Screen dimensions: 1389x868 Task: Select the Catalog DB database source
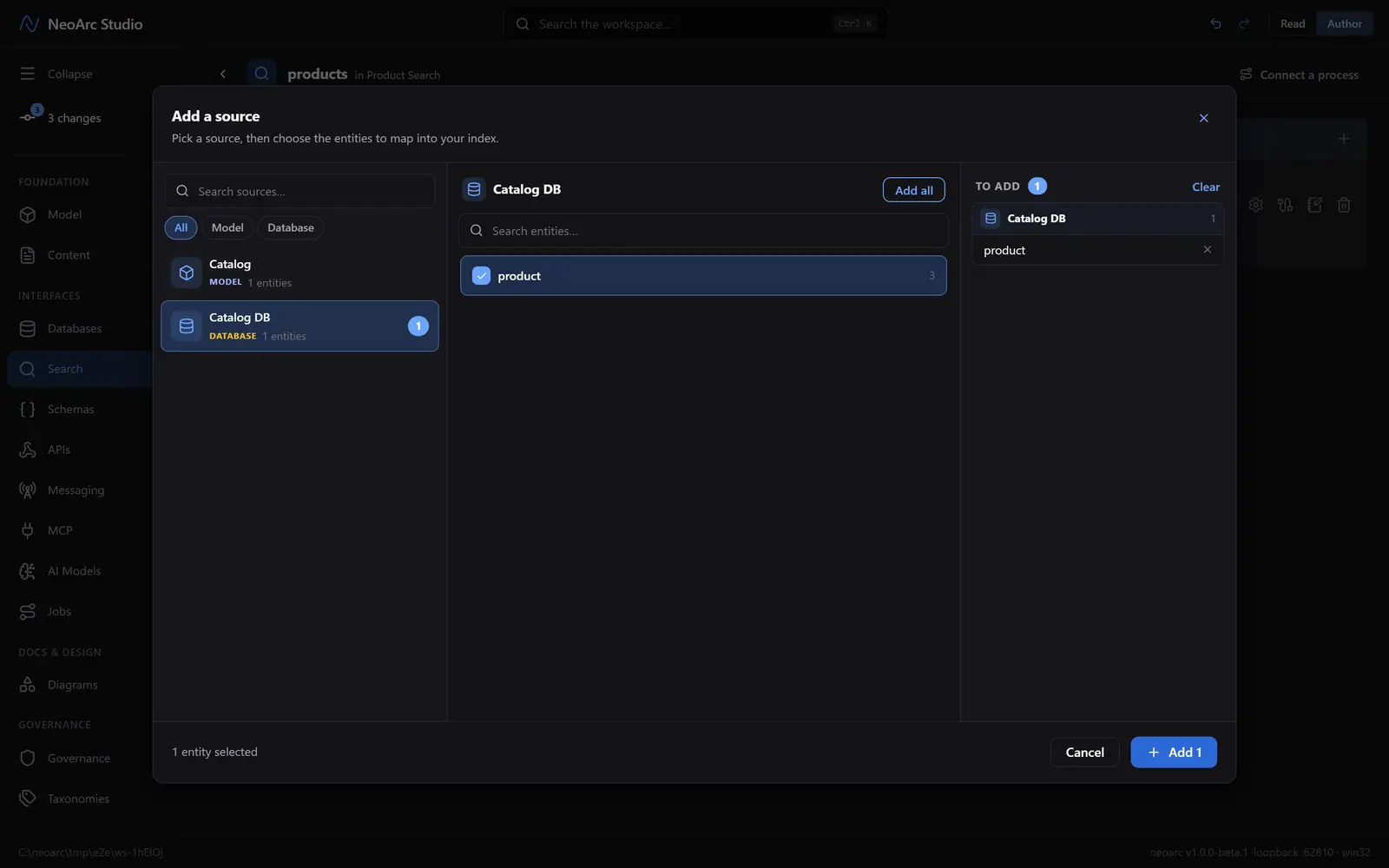tap(300, 326)
